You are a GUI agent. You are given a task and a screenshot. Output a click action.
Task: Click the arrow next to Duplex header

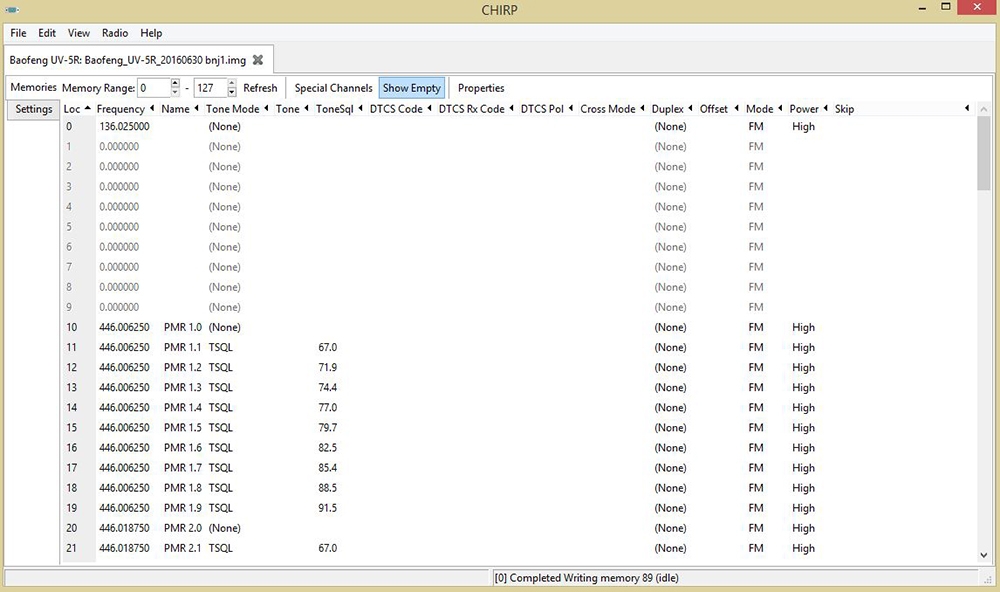coord(691,109)
